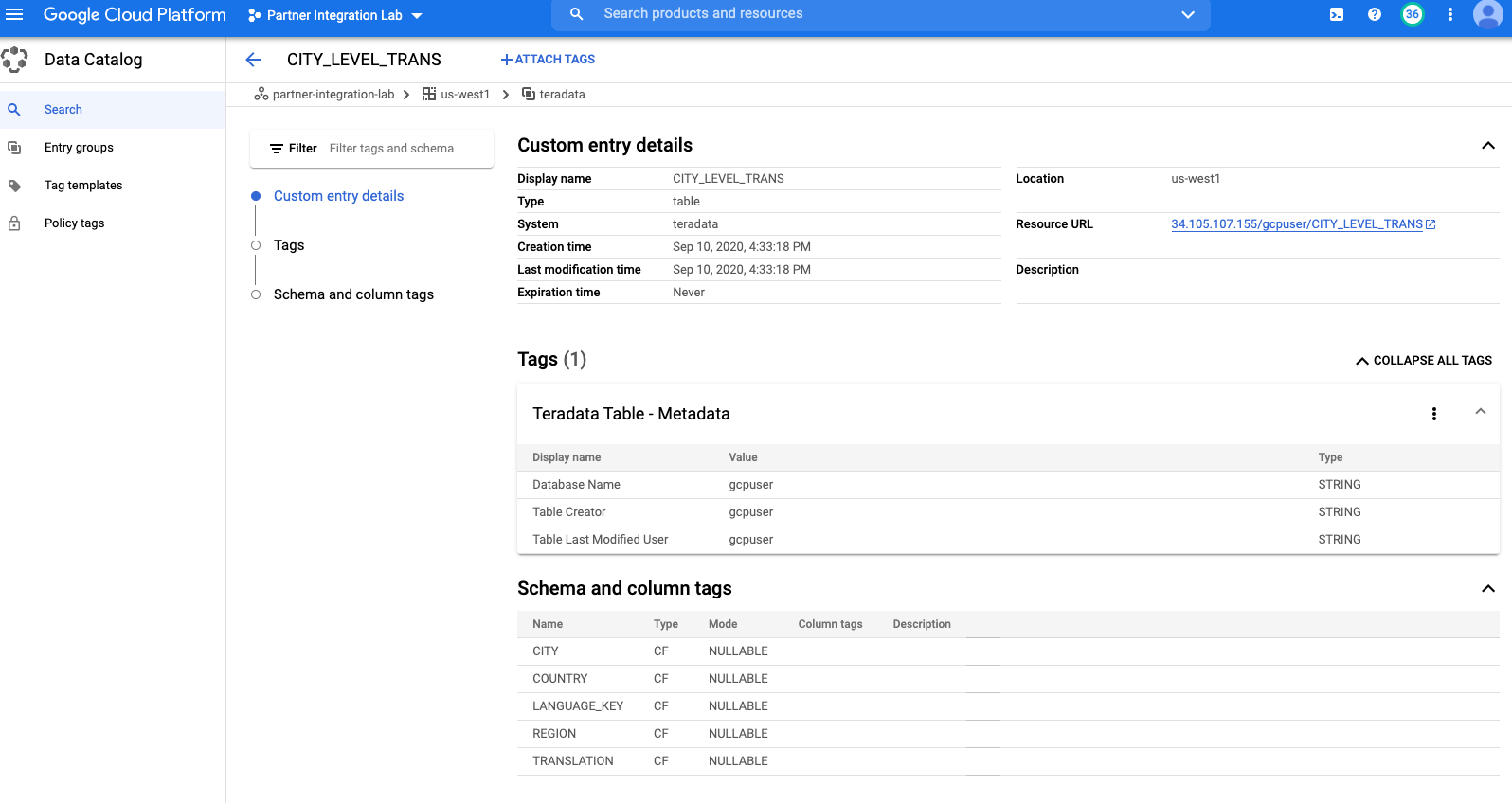Open the Help question mark icon
This screenshot has width=1512, height=803.
1375,14
